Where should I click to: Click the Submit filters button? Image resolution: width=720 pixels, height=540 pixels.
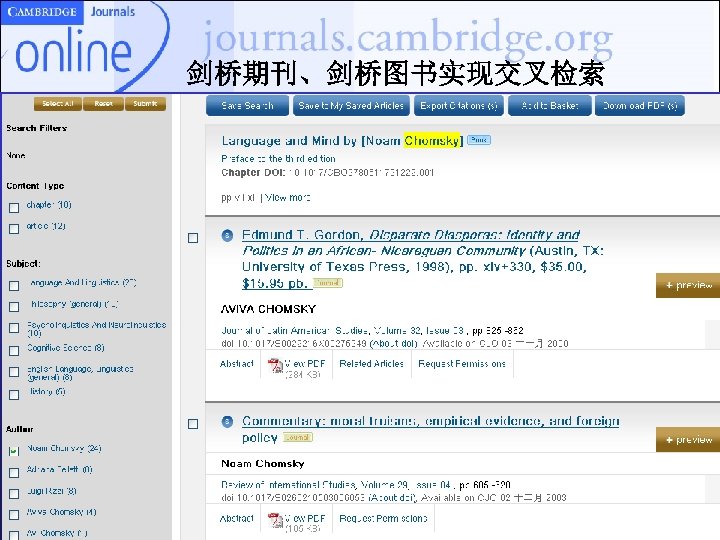click(x=146, y=104)
